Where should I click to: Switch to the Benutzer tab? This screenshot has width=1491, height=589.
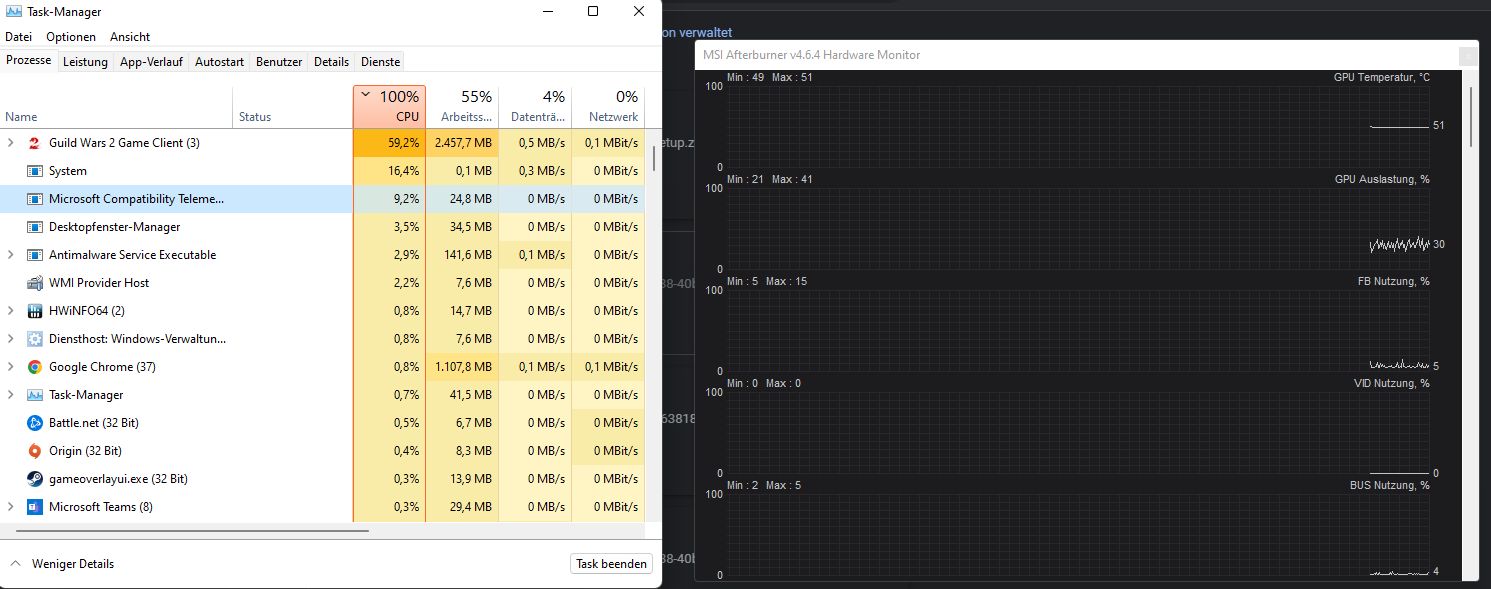[x=279, y=62]
